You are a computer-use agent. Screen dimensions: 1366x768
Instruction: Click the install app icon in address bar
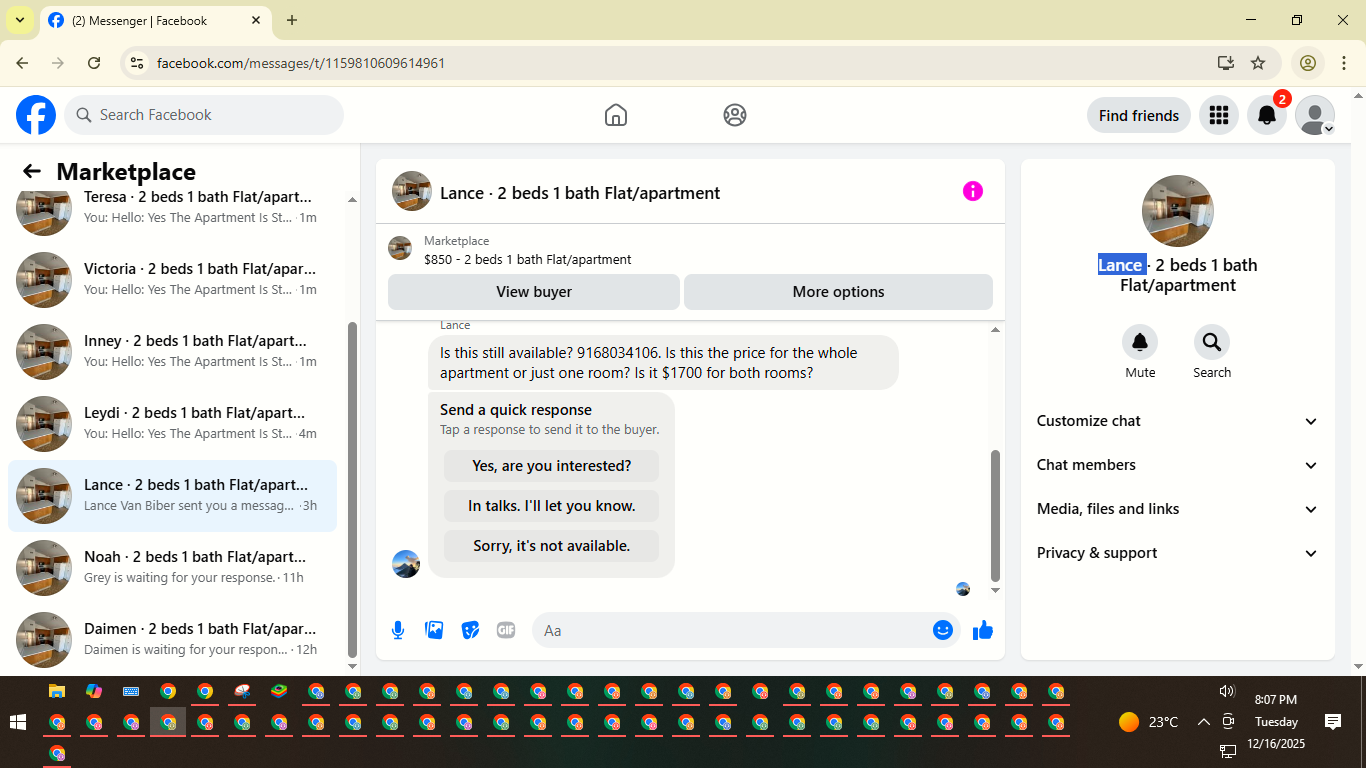(x=1226, y=63)
